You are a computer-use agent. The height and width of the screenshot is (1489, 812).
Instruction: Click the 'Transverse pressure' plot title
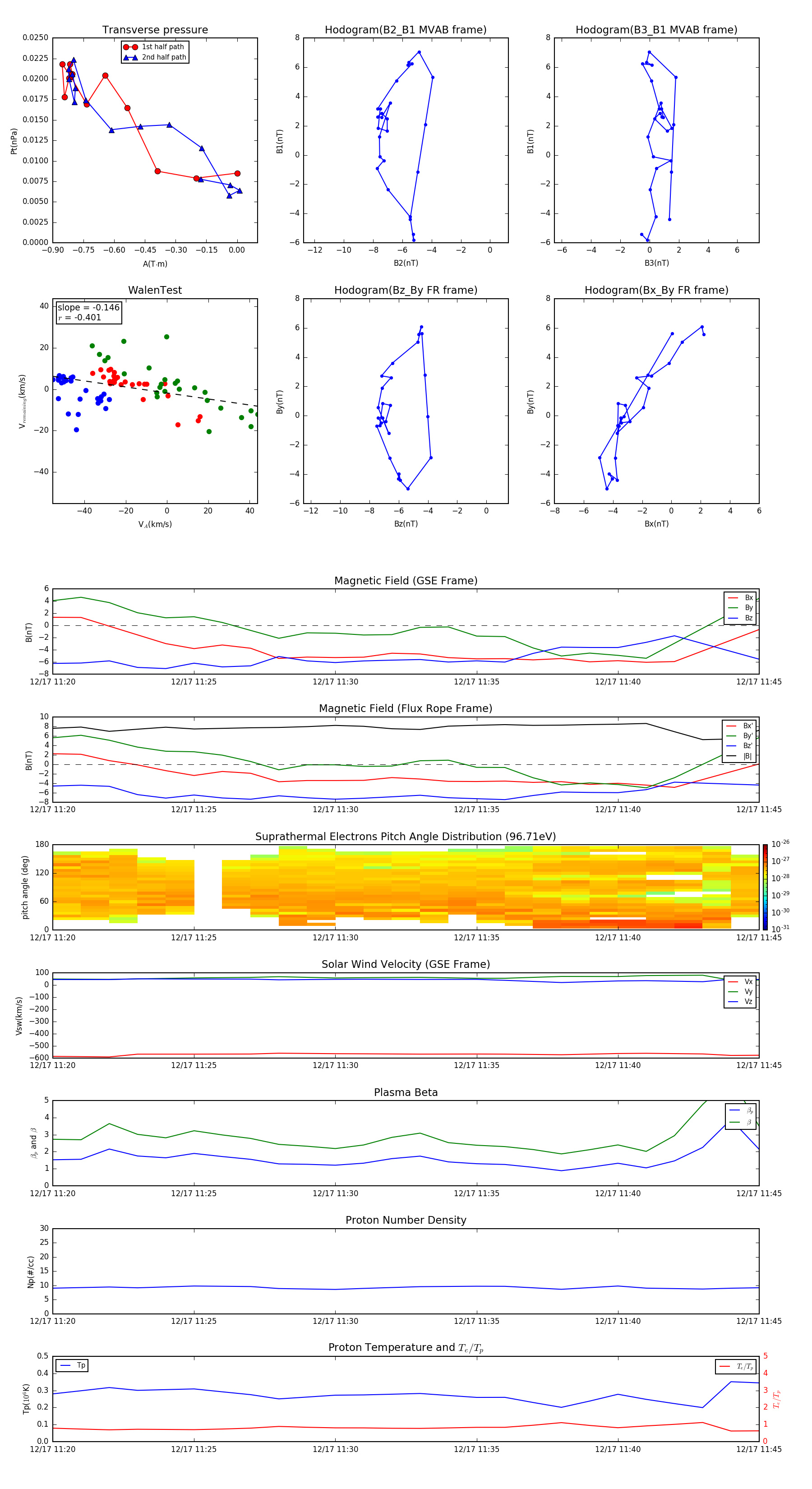[155, 29]
